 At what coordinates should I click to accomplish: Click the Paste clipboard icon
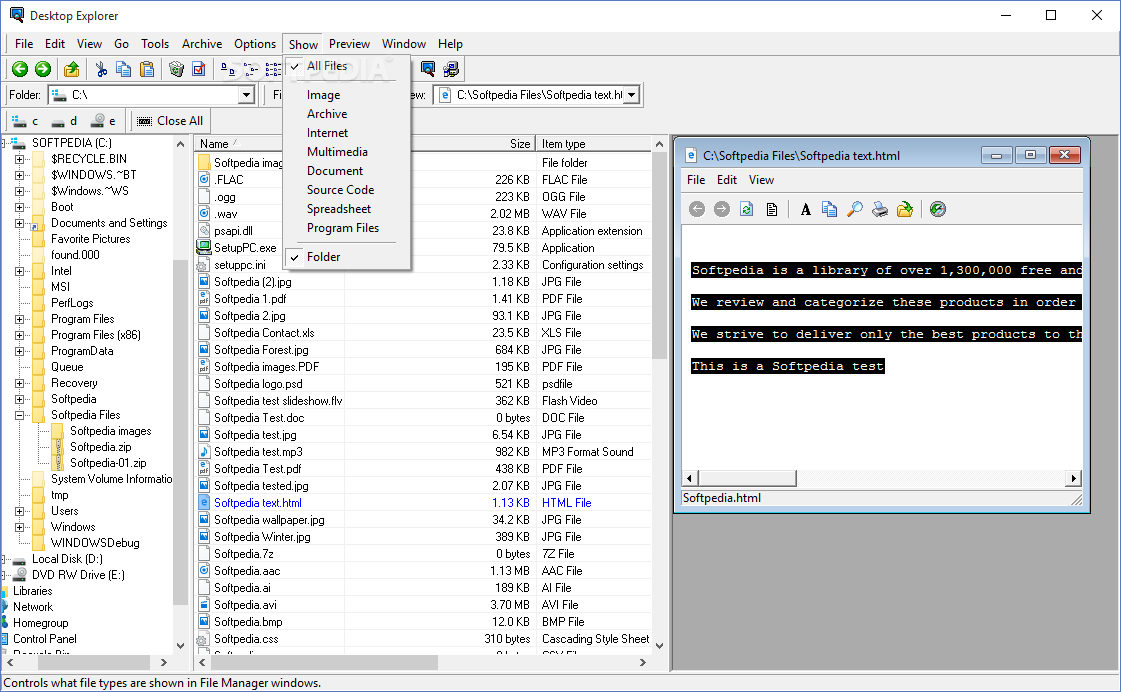coord(147,69)
